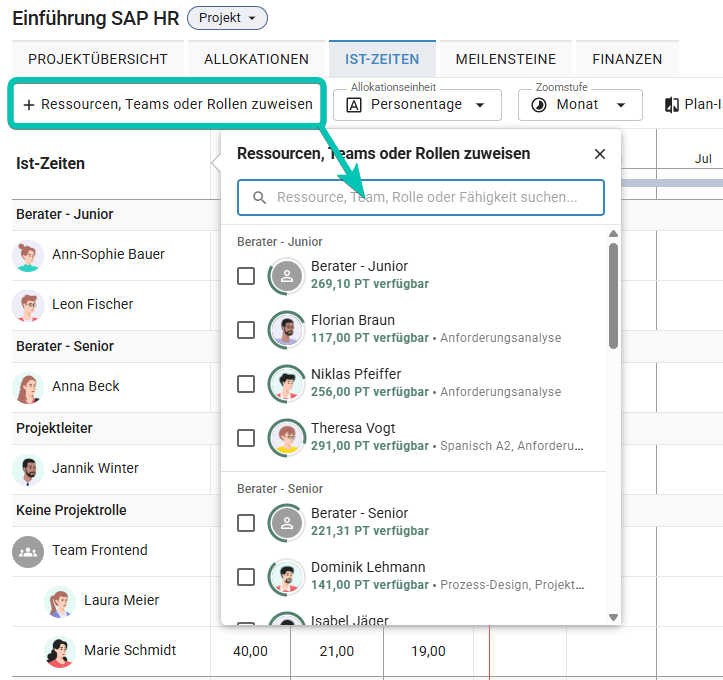
Task: Click the 19,00 cell for Marie Schmidt
Action: [x=428, y=651]
